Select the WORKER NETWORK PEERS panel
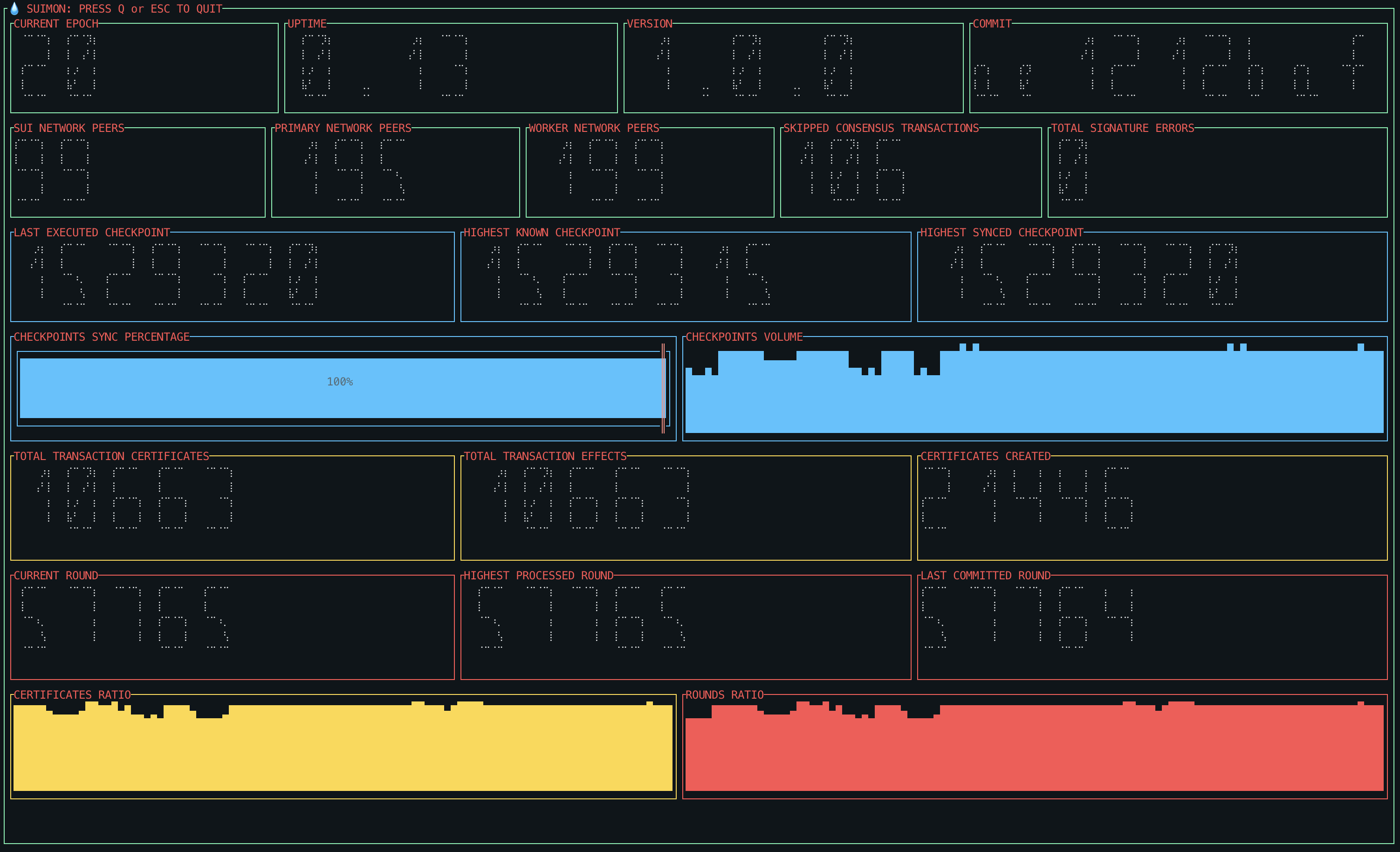This screenshot has height=852, width=1400. 649,172
